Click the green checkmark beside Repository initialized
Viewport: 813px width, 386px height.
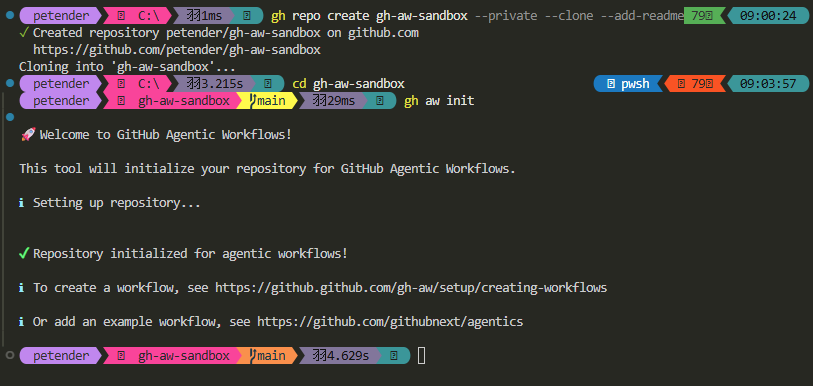(x=24, y=254)
